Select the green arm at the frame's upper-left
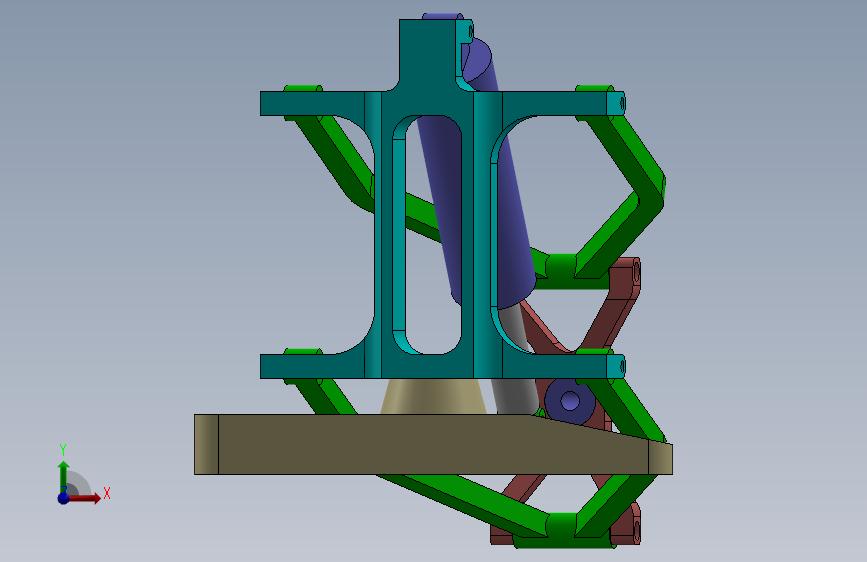 click(x=337, y=160)
